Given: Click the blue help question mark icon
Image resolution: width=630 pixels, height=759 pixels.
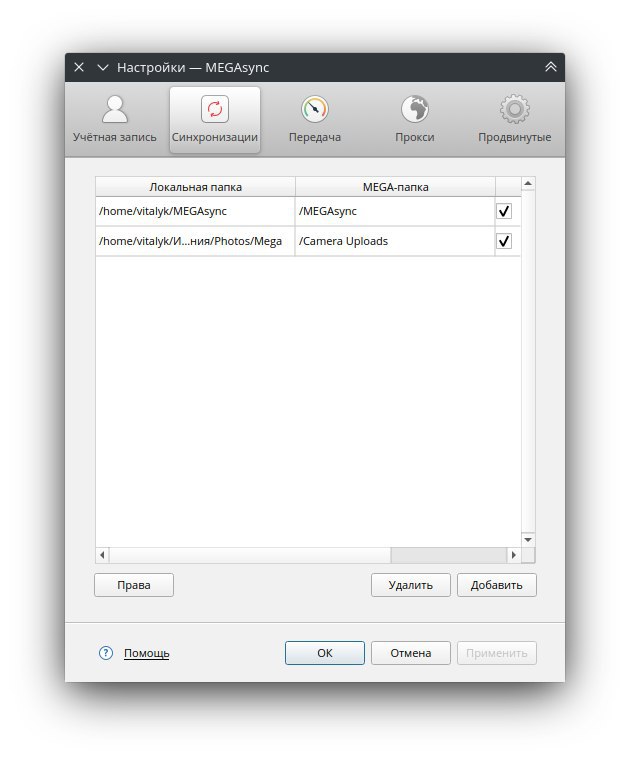Looking at the screenshot, I should (105, 653).
